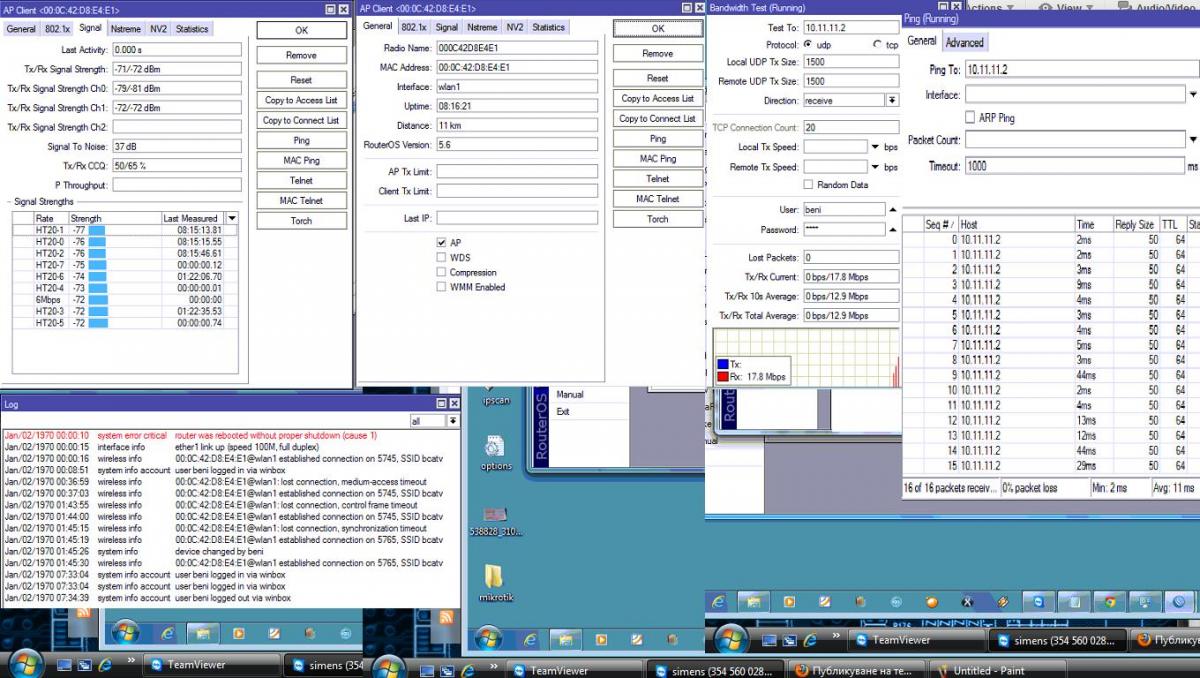Expand the Log filter dropdown showing all
The width and height of the screenshot is (1200, 678).
[453, 422]
